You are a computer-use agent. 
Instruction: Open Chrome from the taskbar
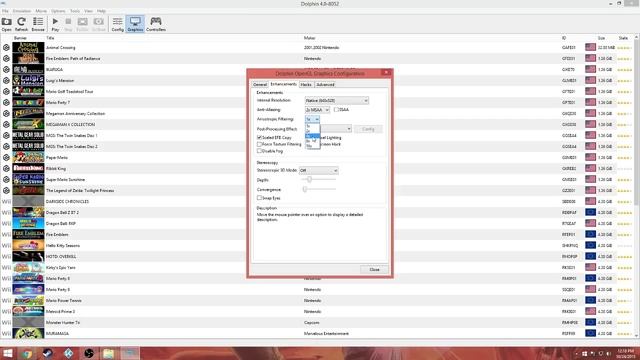[27, 353]
